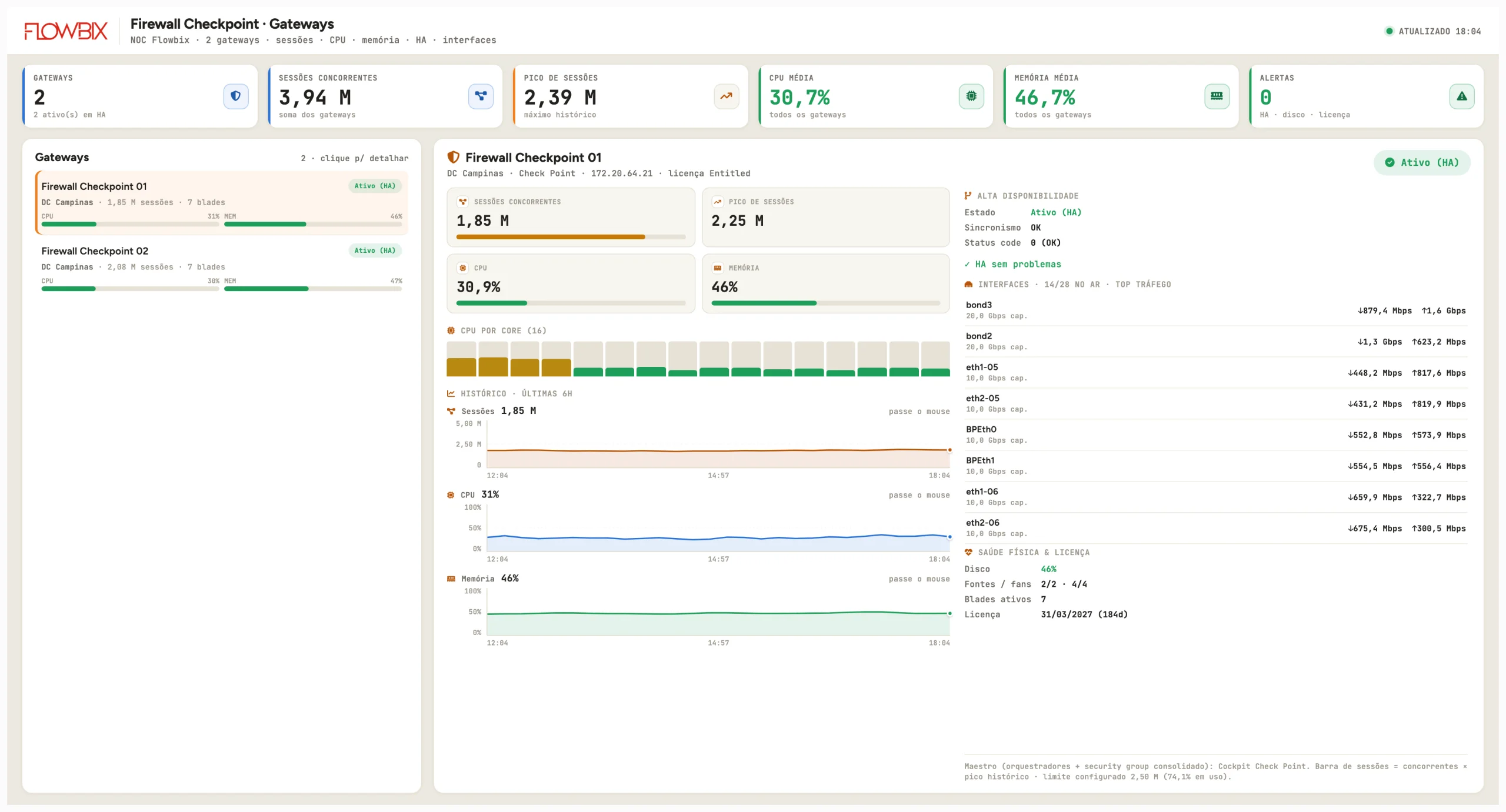Click the bond3 interface row
Viewport: 1506px width, 812px height.
point(1216,310)
